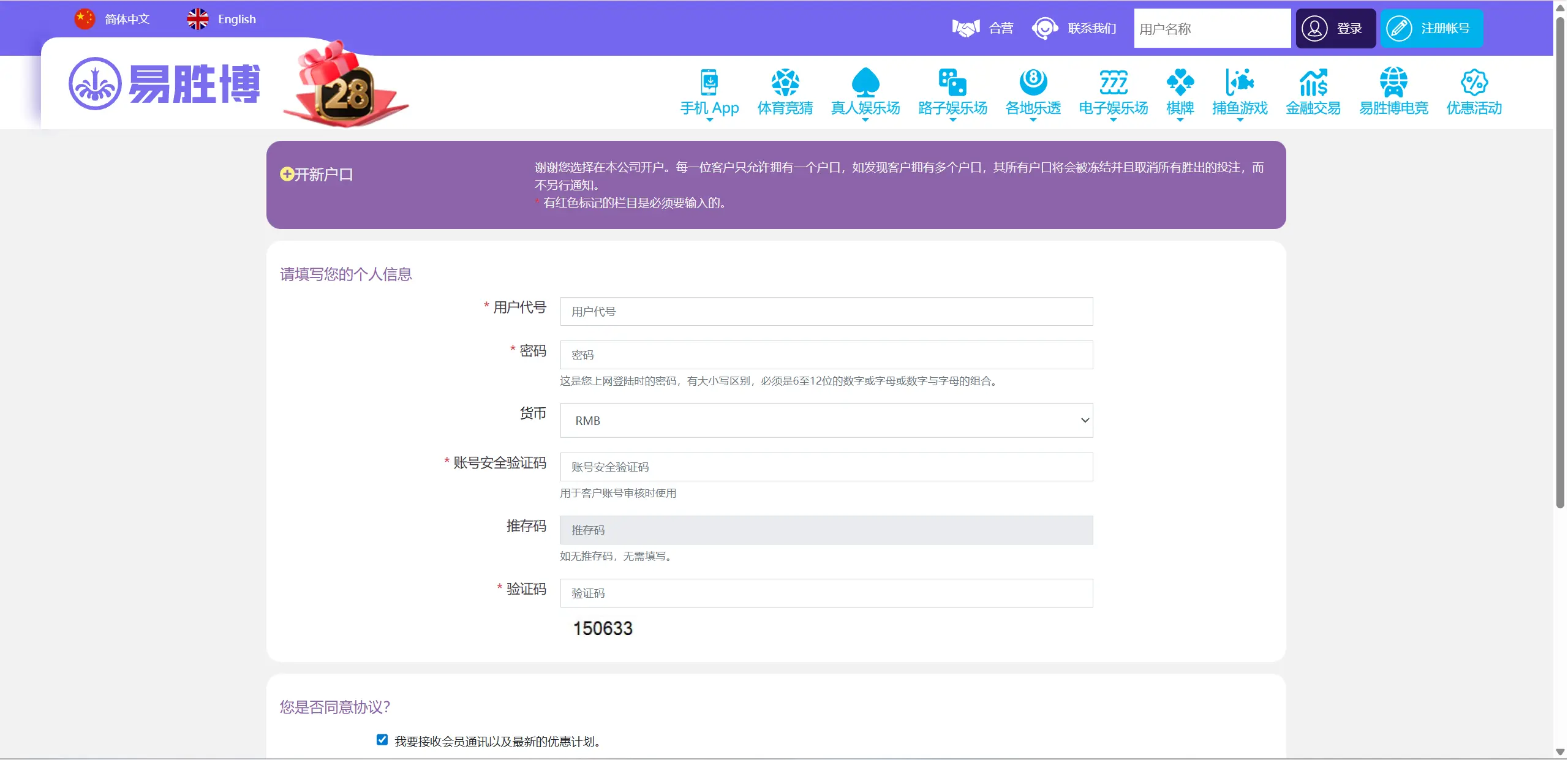Select the 体育竞猜 sports betting icon
The width and height of the screenshot is (1568, 760).
click(785, 92)
